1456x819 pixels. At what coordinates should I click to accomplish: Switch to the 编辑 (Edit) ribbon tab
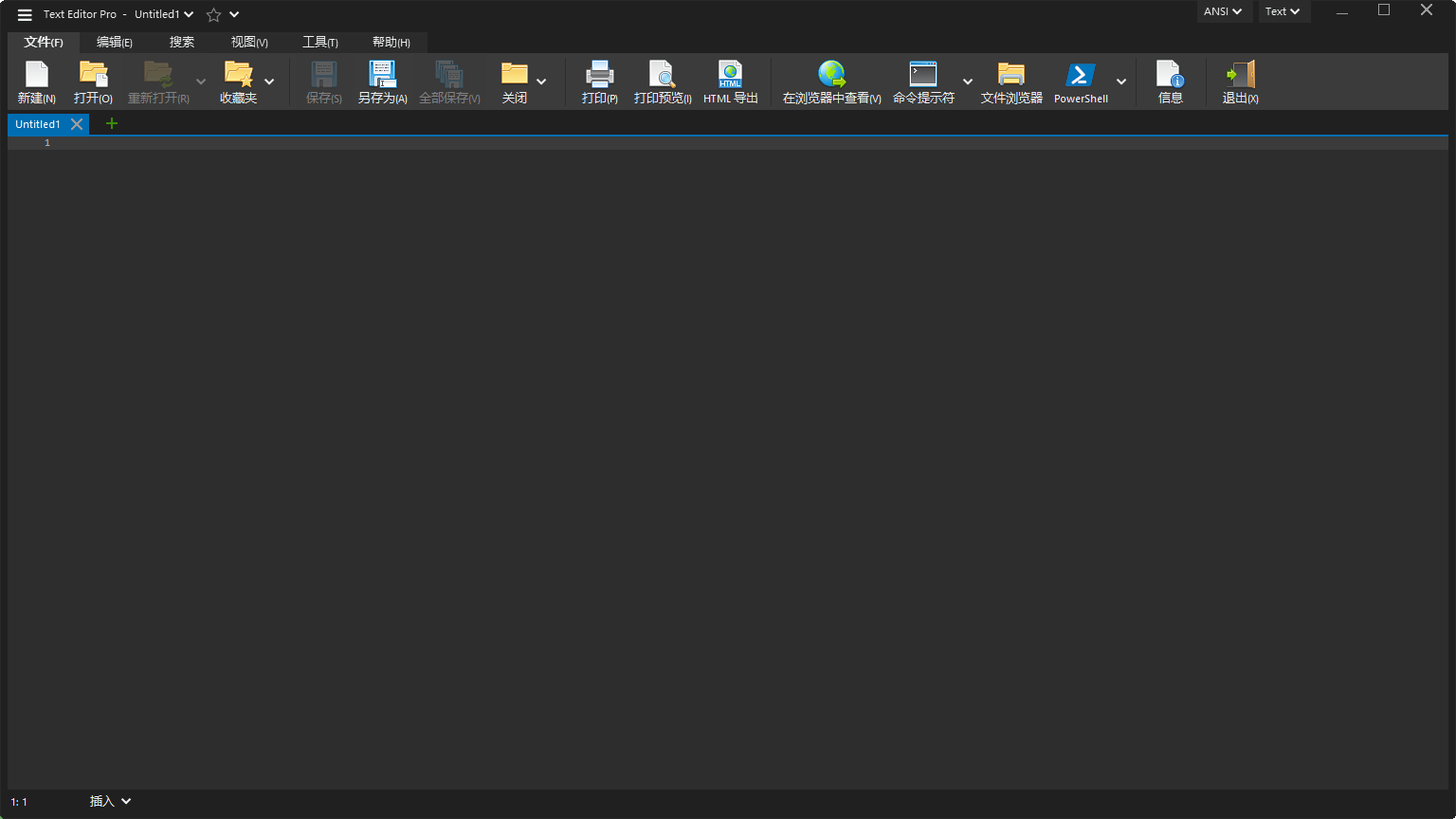114,42
